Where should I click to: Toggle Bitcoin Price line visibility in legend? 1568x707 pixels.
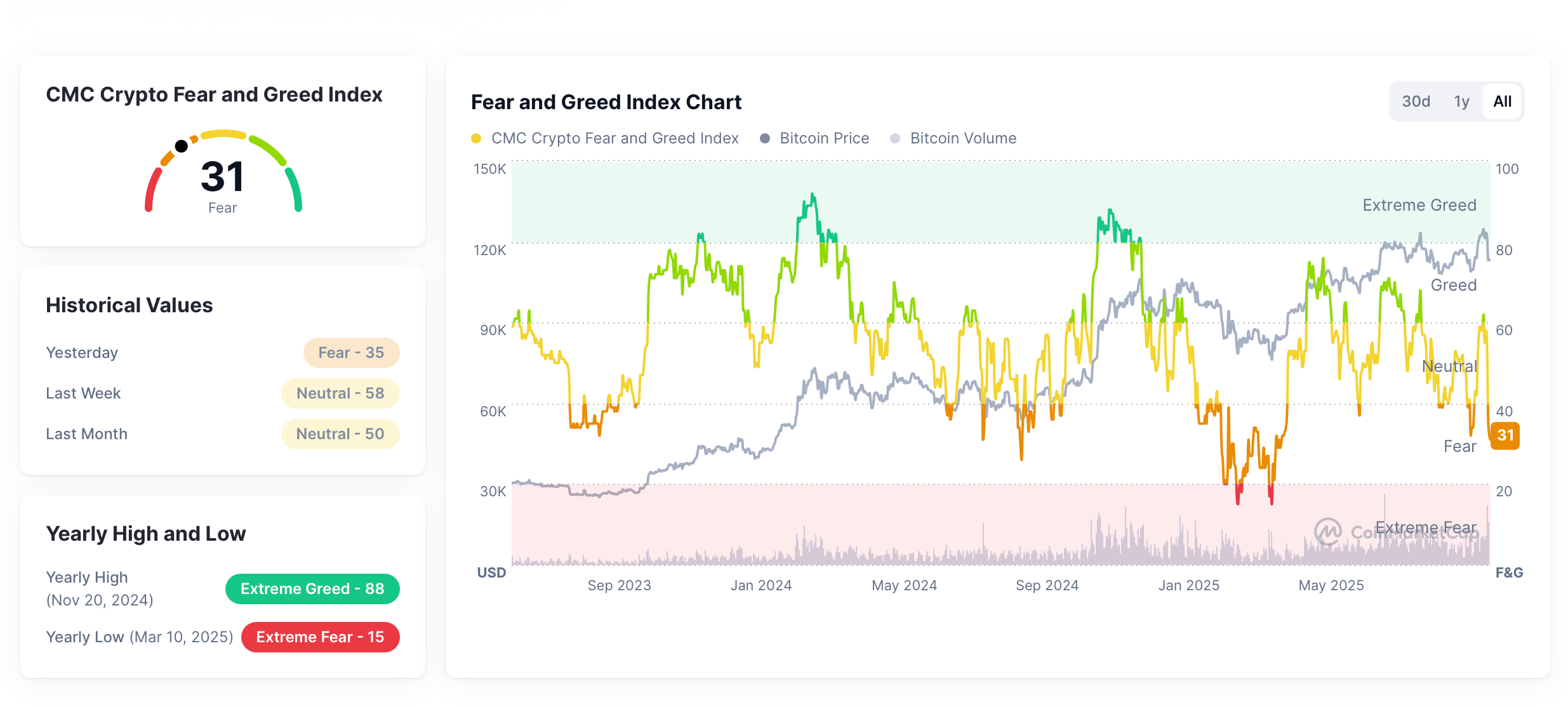(814, 138)
